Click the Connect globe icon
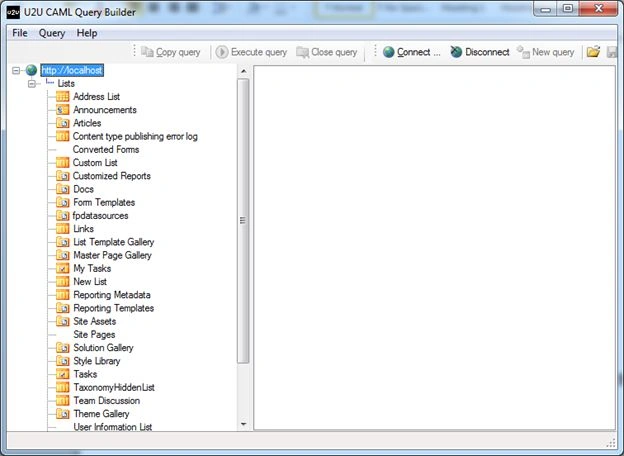The image size is (624, 456). pos(389,52)
